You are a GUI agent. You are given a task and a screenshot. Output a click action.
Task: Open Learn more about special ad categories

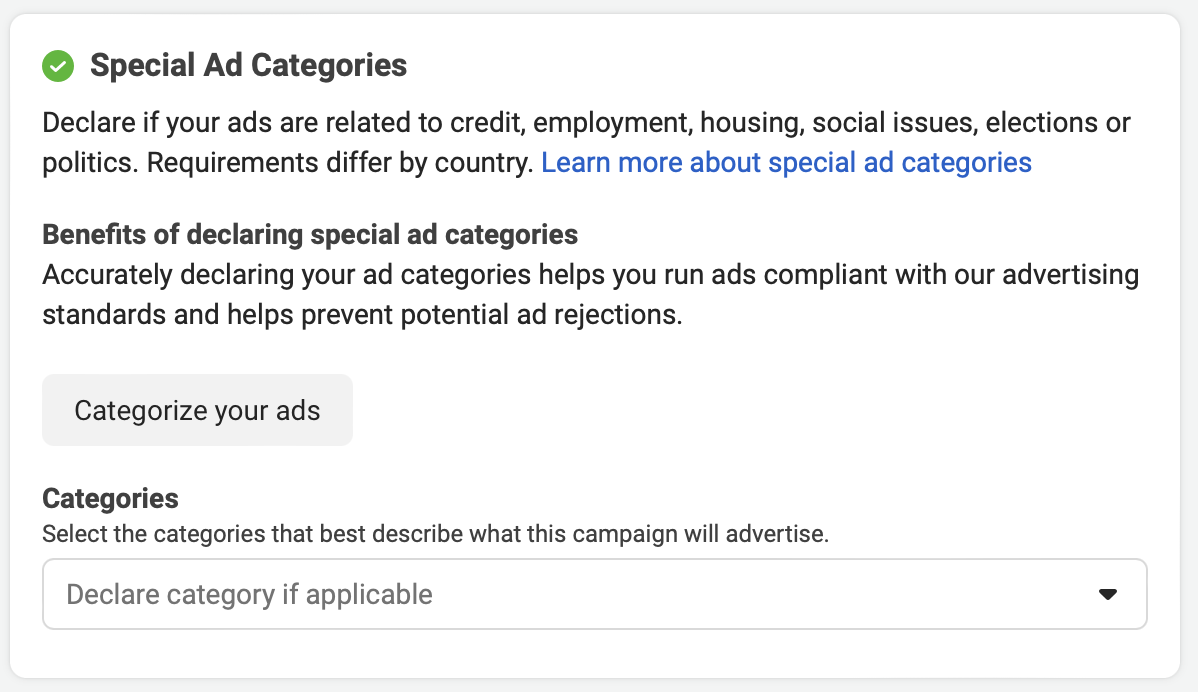pos(786,163)
